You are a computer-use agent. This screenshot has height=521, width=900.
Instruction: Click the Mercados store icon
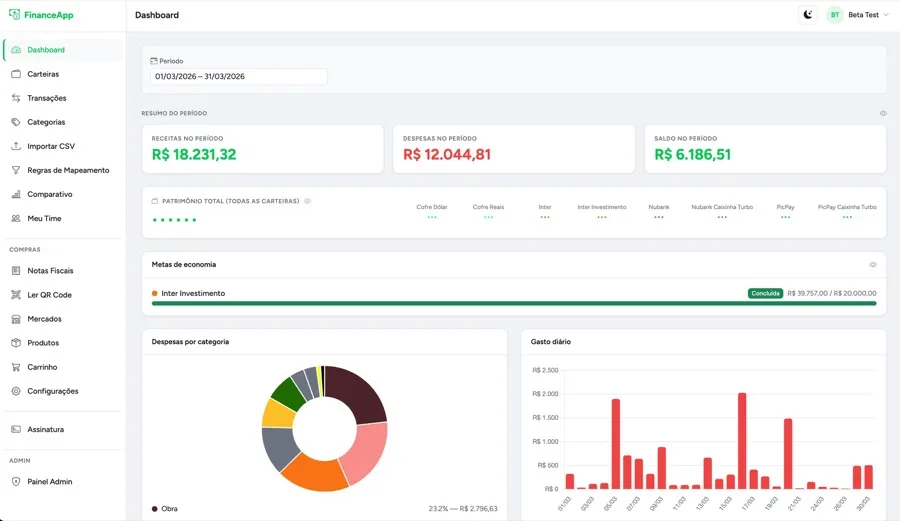pyautogui.click(x=16, y=319)
